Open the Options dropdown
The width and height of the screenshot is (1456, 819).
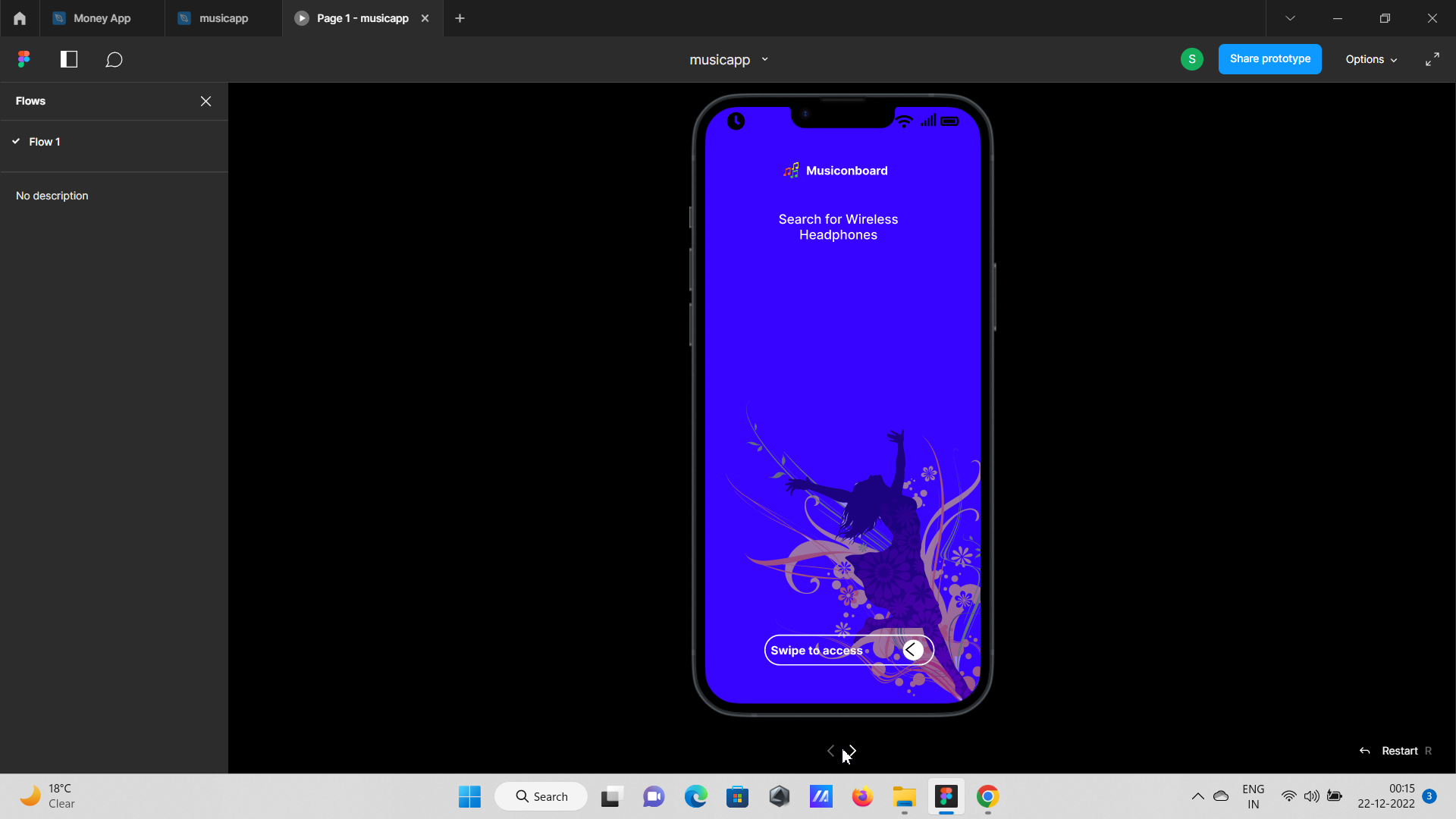1370,59
